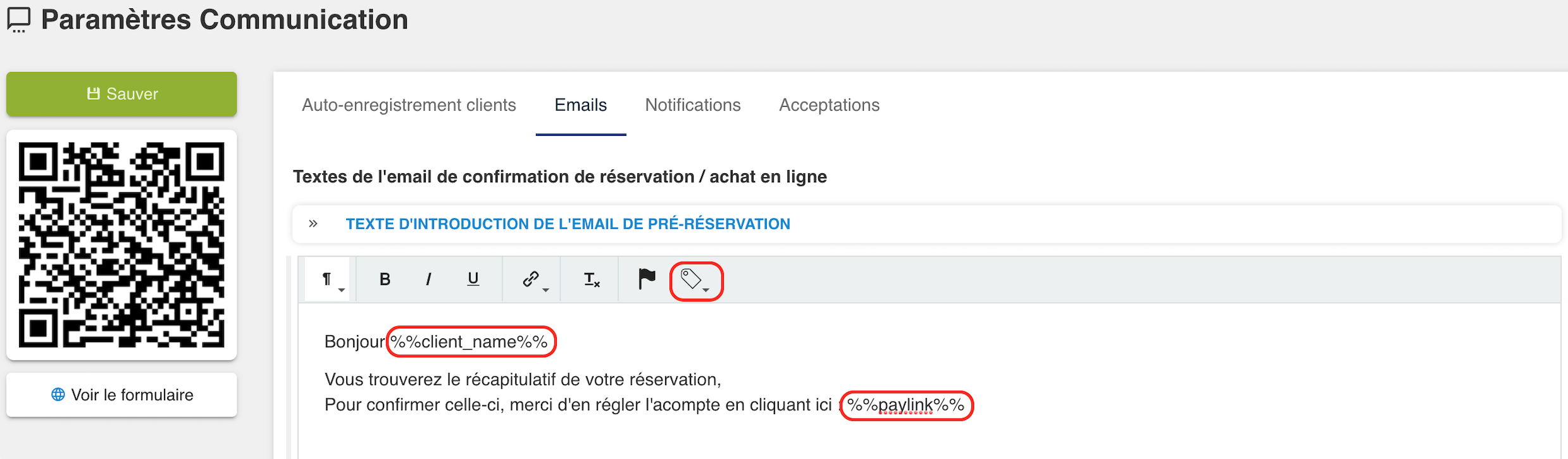Expand the tag picker dropdown arrow
This screenshot has width=1568, height=459.
coord(707,291)
